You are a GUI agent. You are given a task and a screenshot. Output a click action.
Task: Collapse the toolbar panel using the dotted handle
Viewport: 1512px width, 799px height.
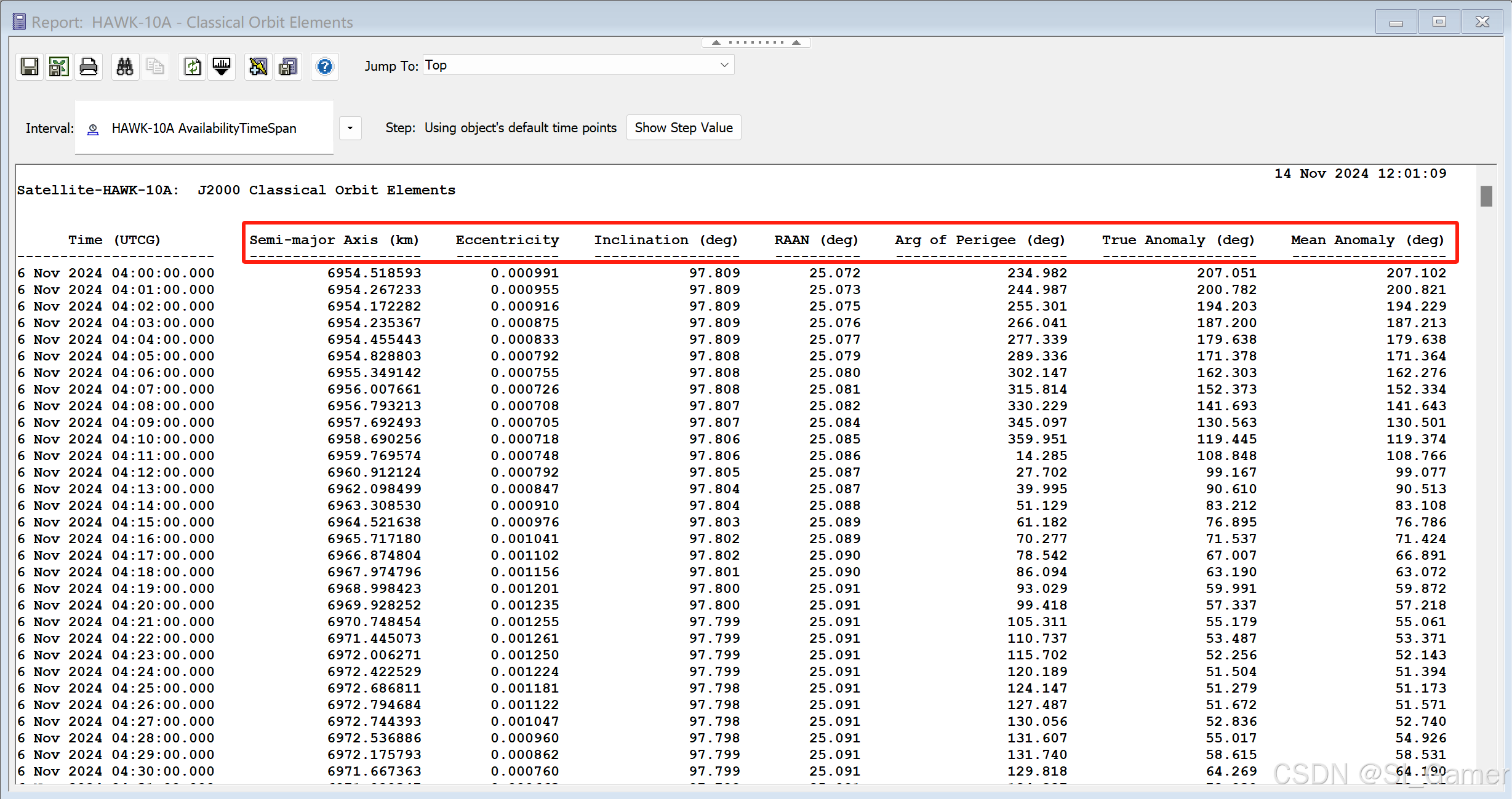[x=756, y=42]
